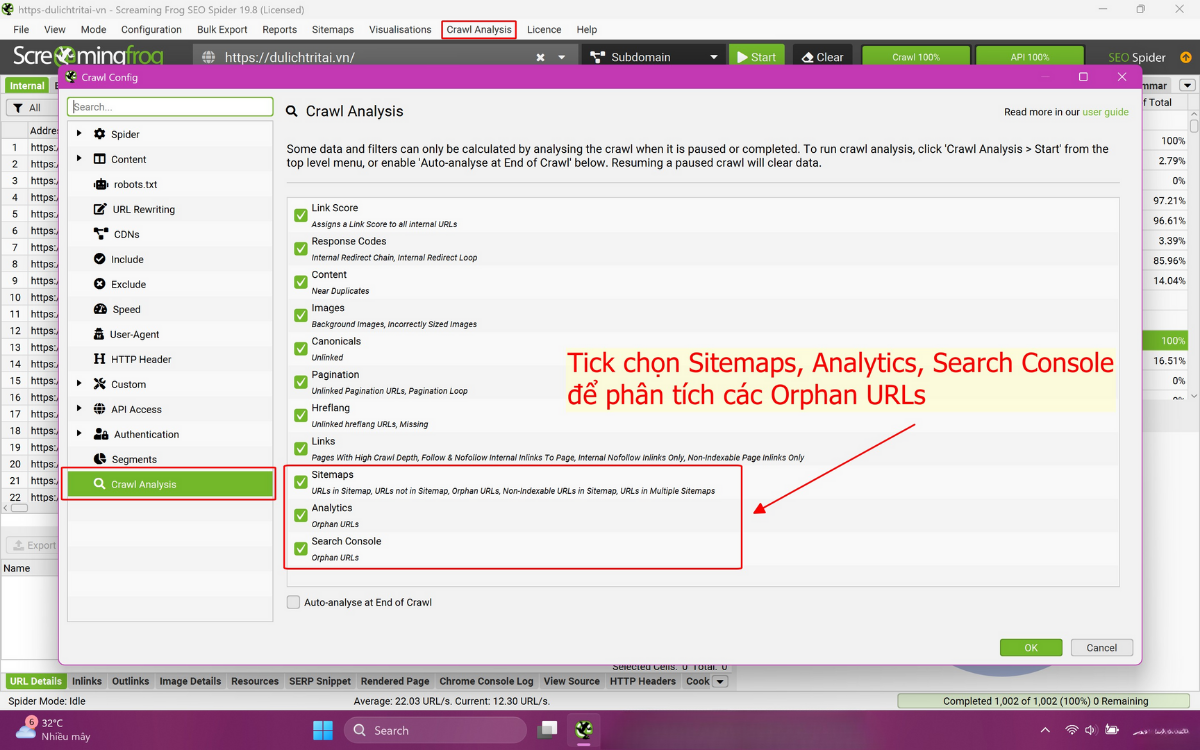Image resolution: width=1200 pixels, height=750 pixels.
Task: Switch to the Inlinks tab
Action: [x=87, y=682]
